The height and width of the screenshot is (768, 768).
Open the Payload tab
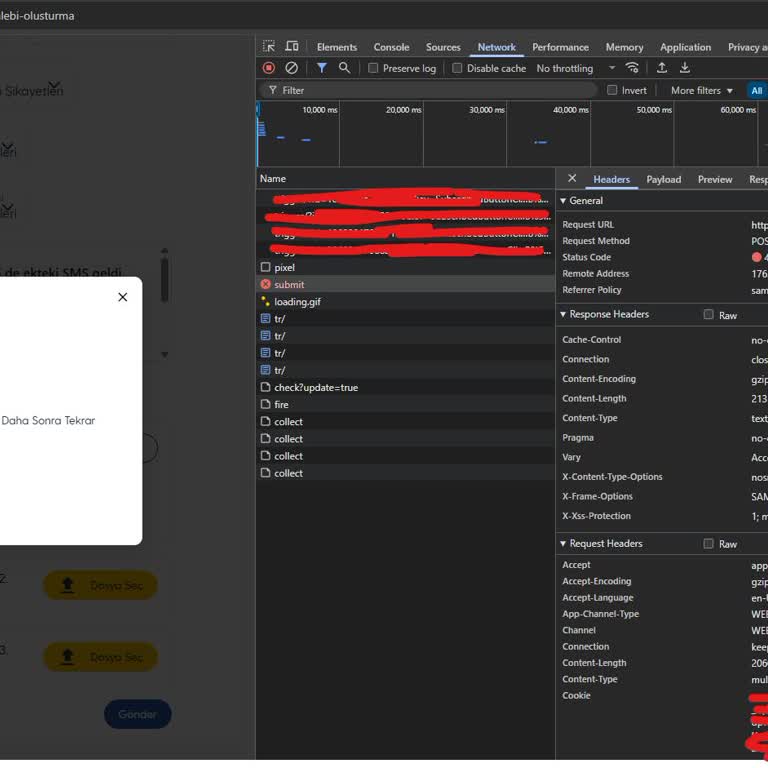663,179
